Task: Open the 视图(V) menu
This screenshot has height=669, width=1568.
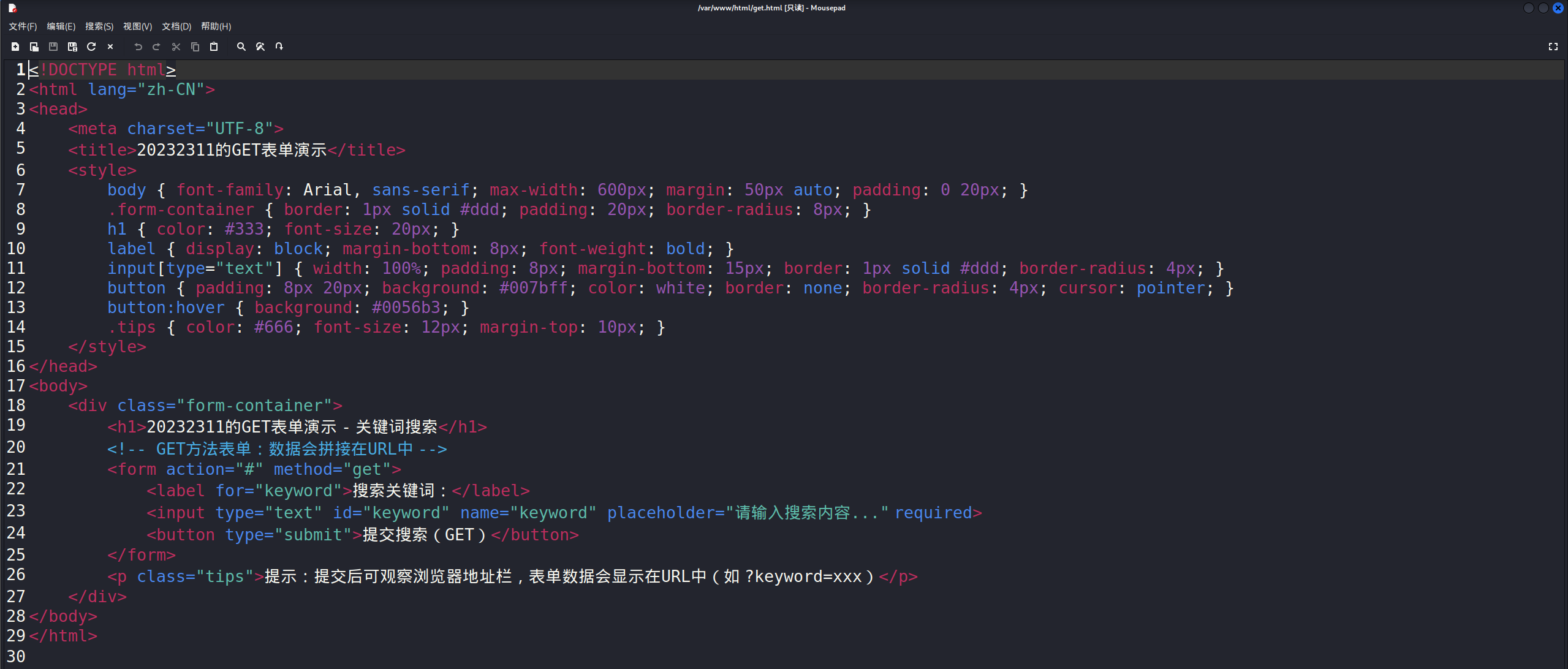Action: click(137, 26)
